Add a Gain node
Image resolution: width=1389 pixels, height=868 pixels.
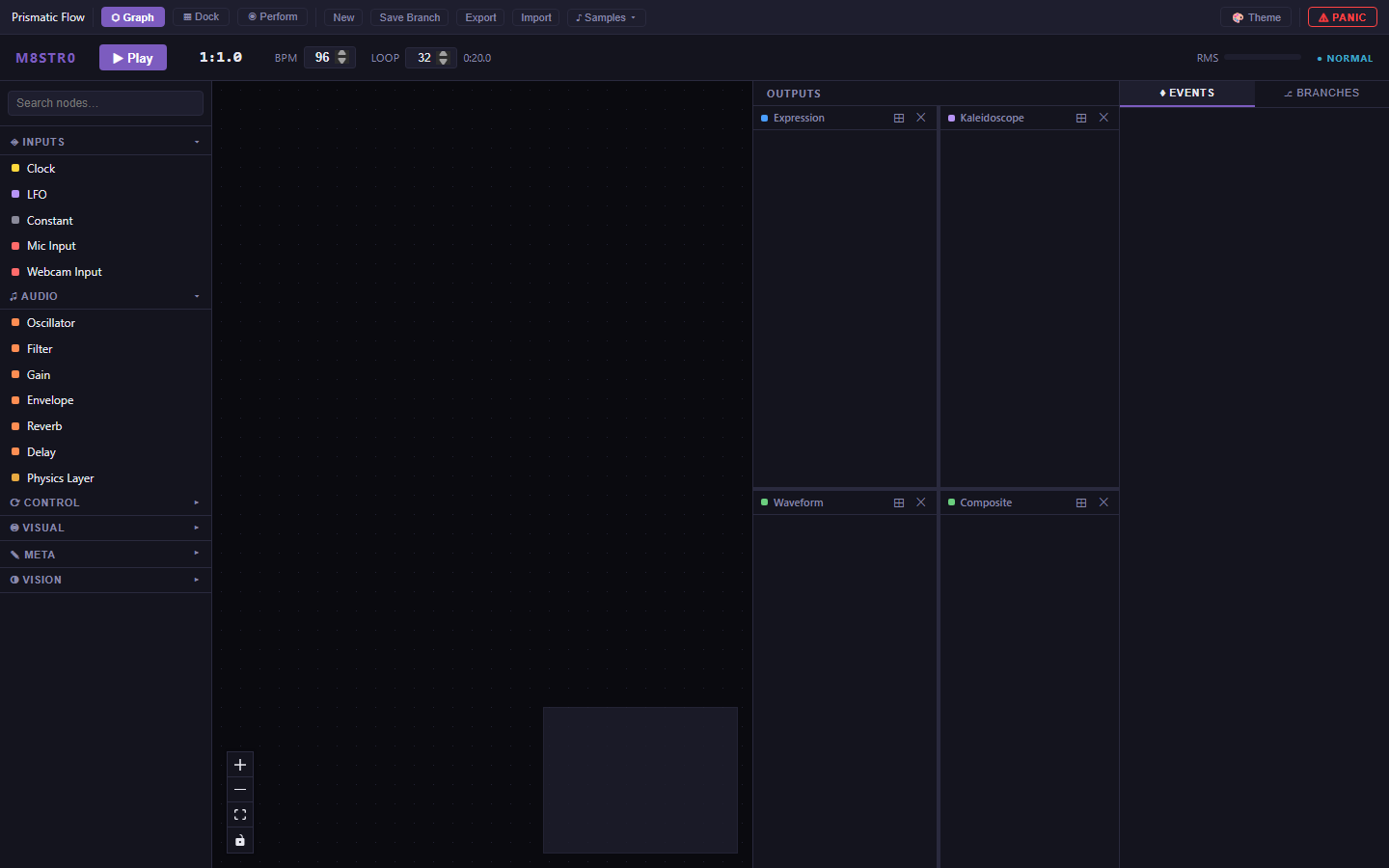tap(105, 375)
